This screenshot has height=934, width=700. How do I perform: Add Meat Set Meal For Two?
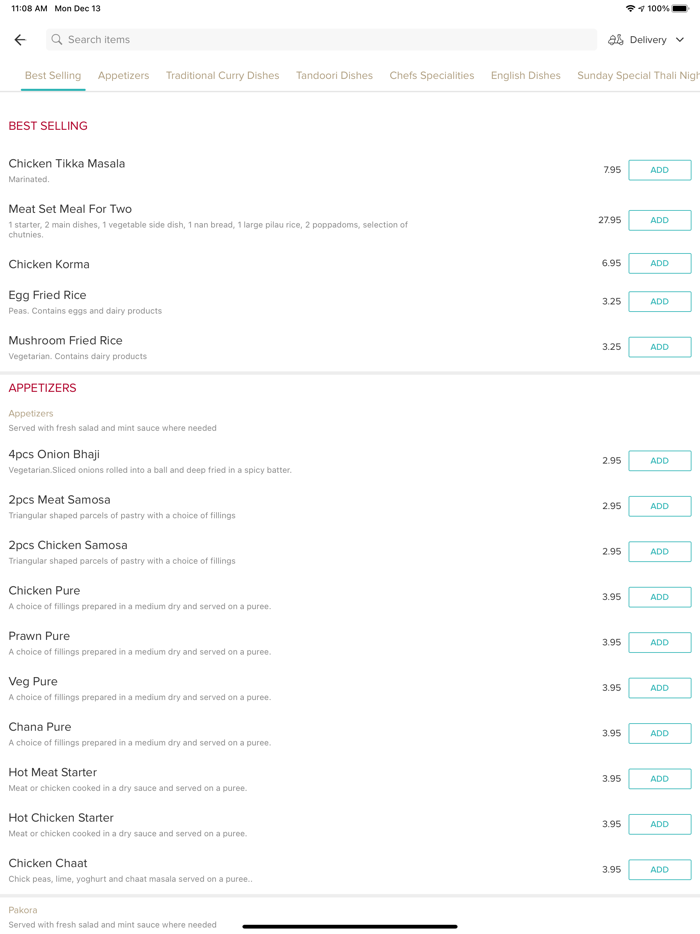coord(659,220)
